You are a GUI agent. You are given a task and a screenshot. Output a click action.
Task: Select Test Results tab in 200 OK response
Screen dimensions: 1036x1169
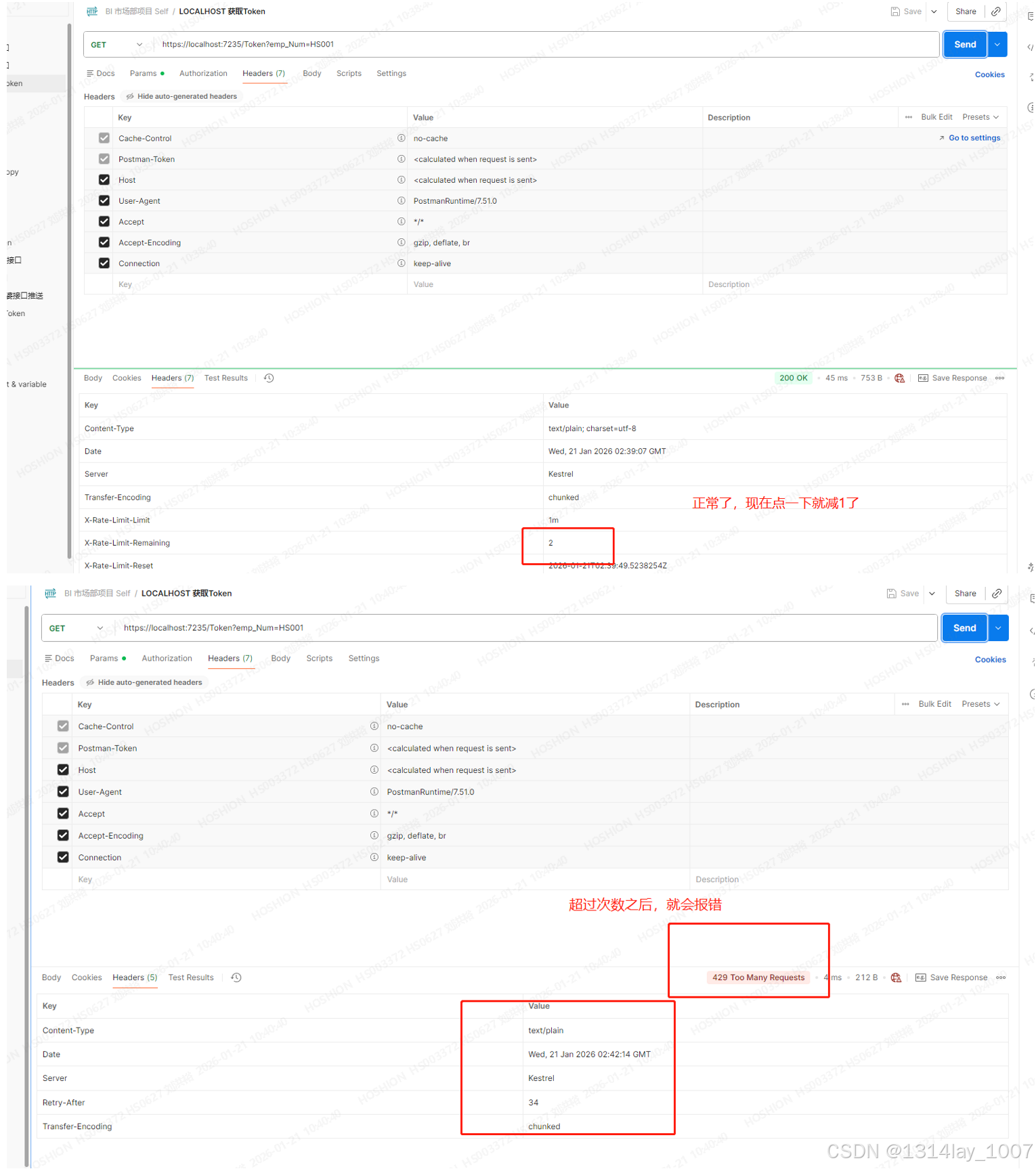pyautogui.click(x=226, y=378)
